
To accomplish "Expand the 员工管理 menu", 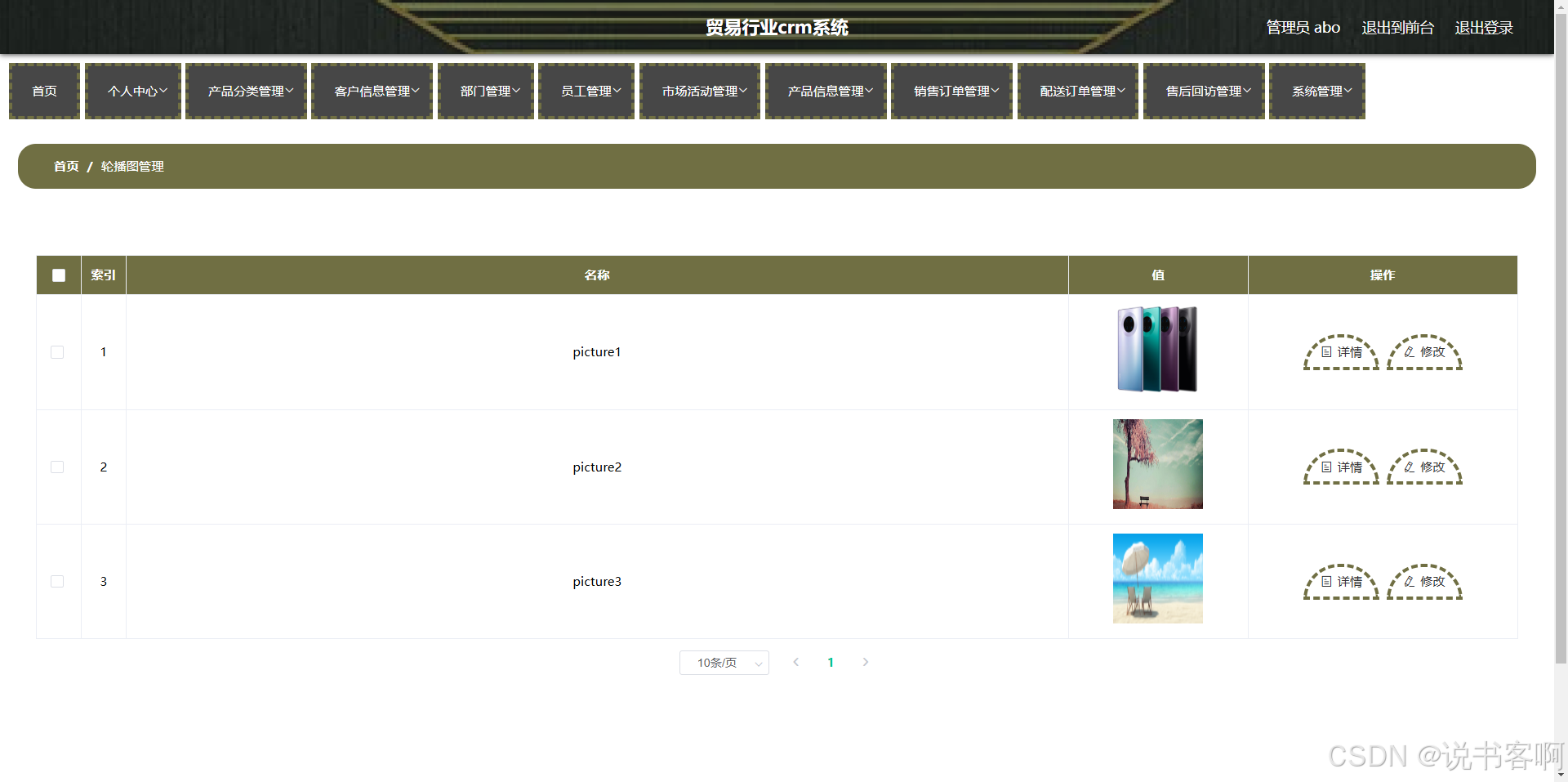I will click(586, 92).
